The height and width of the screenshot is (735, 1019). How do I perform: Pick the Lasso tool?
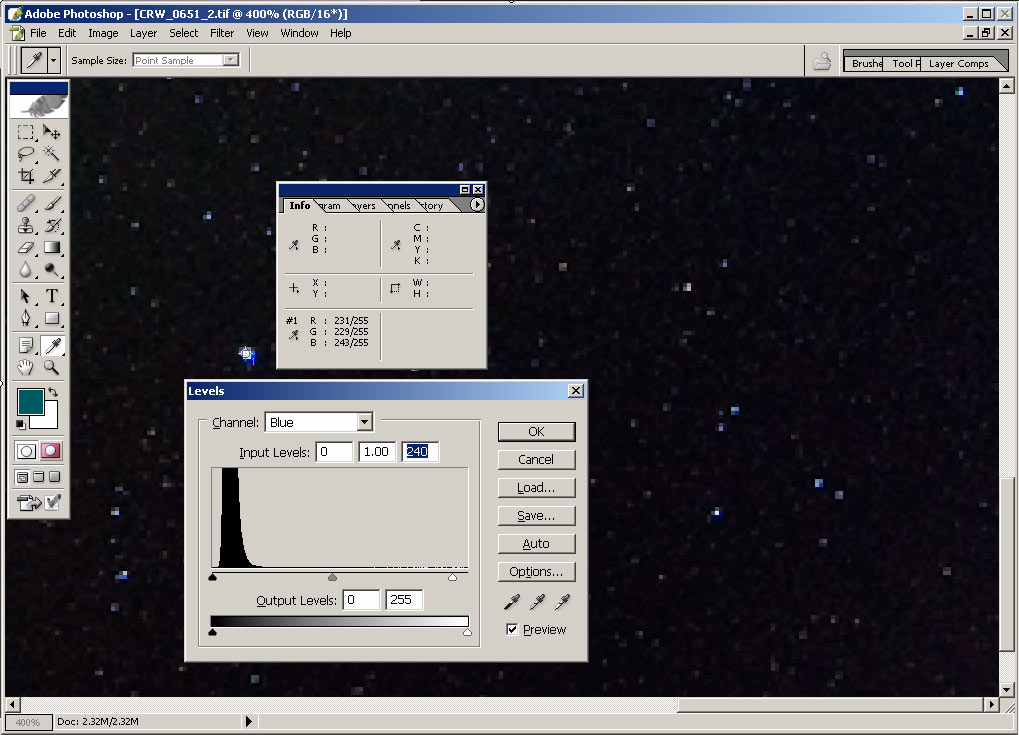tap(26, 154)
